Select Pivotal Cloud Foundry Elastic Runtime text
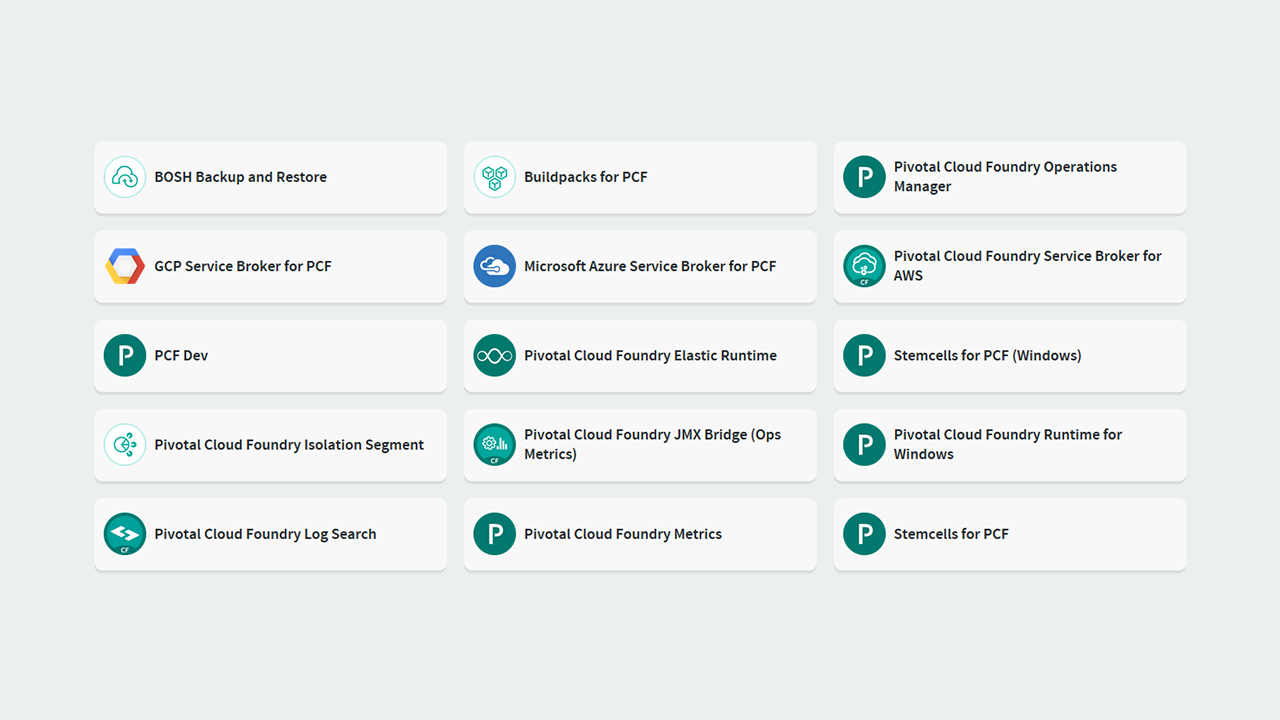The image size is (1280, 720). (x=650, y=355)
